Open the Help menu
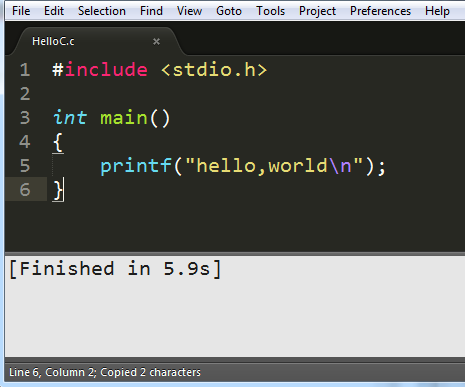The height and width of the screenshot is (387, 465). click(437, 11)
